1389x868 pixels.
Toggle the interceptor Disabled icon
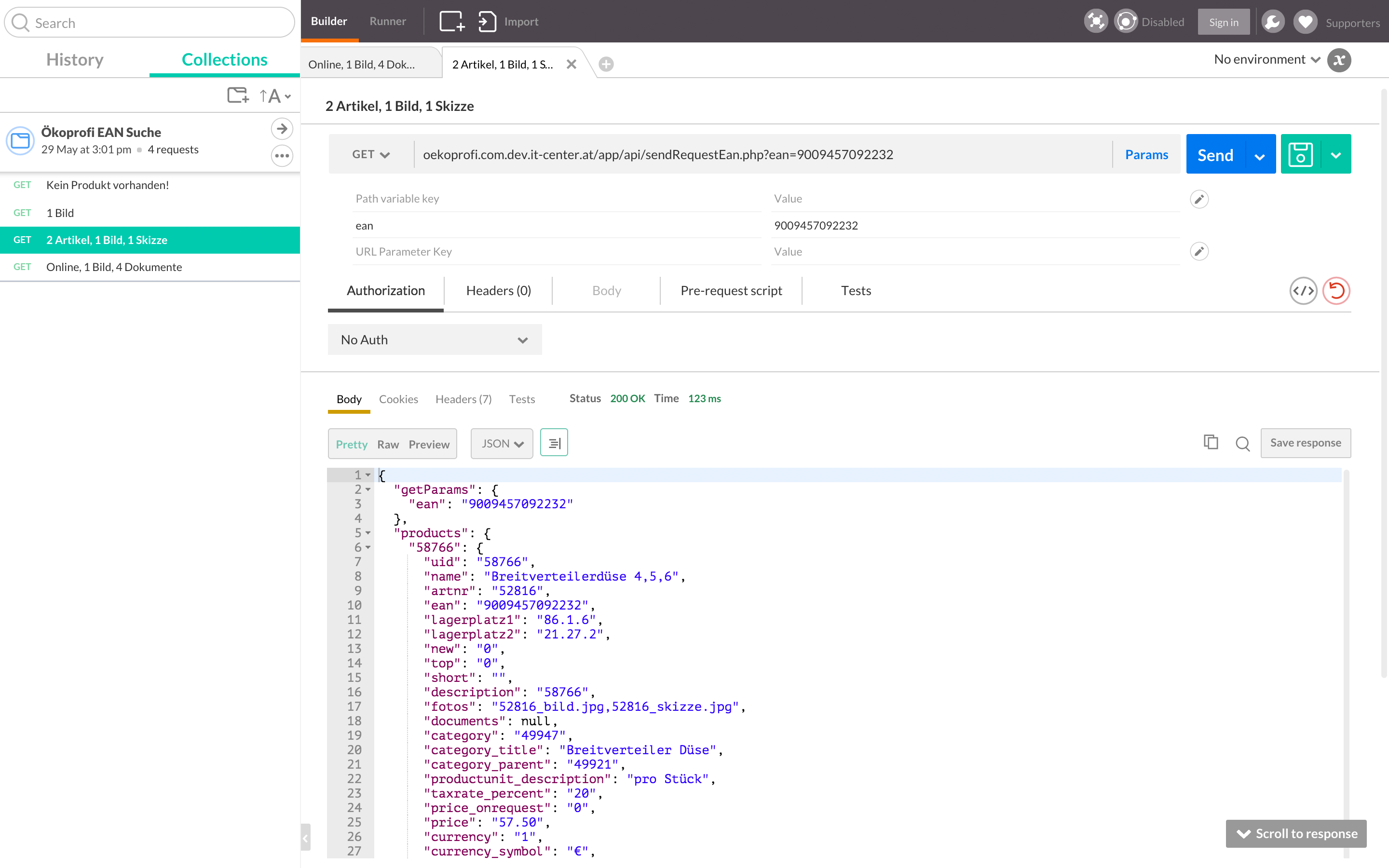point(1126,22)
